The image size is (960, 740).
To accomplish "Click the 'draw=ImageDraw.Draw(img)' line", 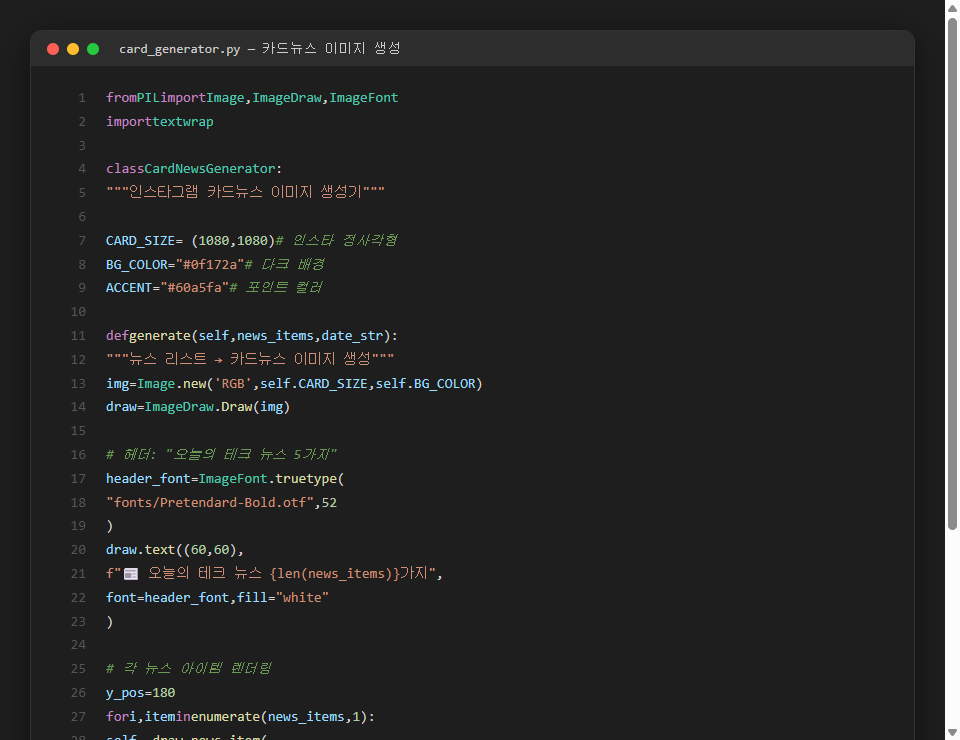I will (x=198, y=407).
